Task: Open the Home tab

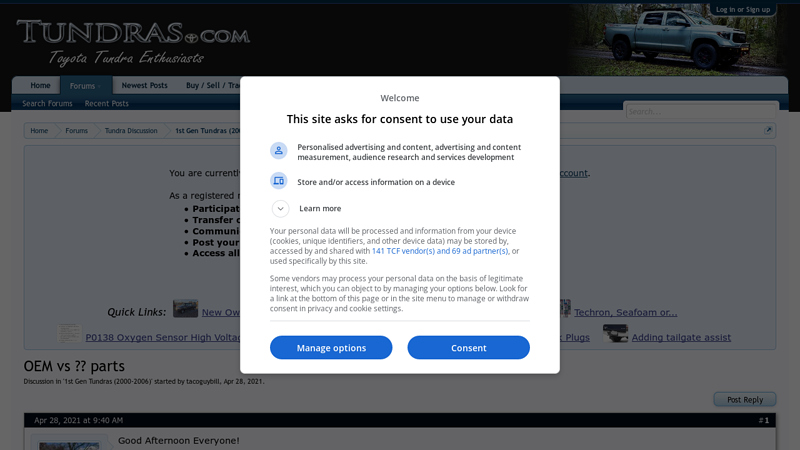Action: [40, 86]
